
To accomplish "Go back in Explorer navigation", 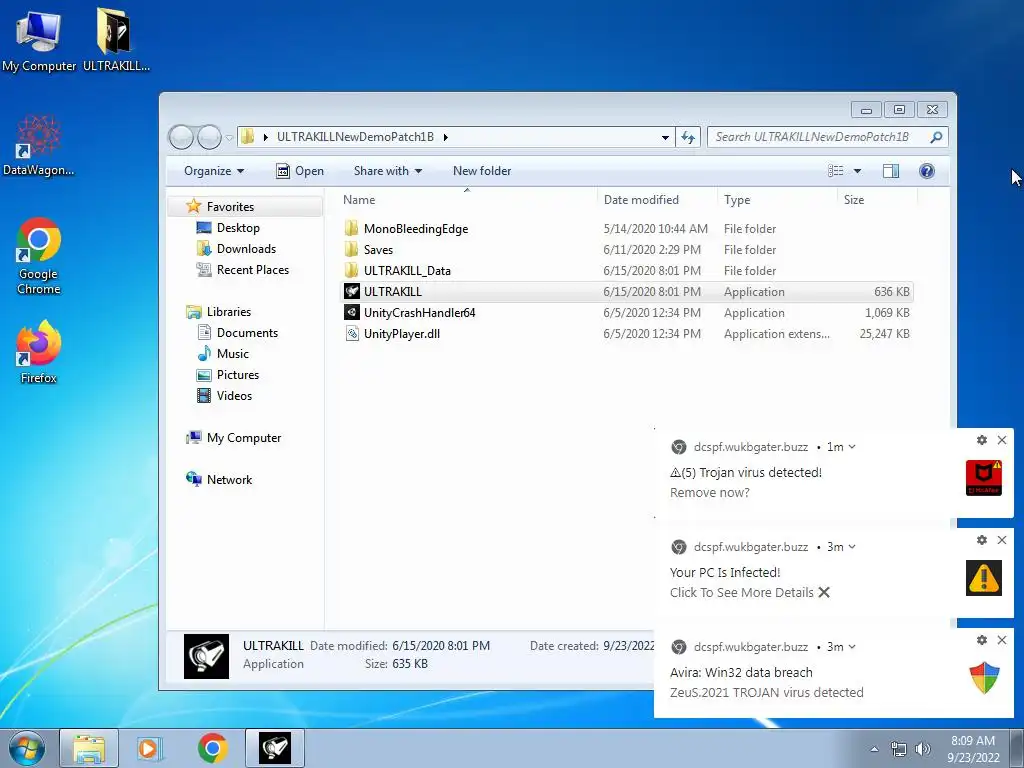I will [x=182, y=137].
